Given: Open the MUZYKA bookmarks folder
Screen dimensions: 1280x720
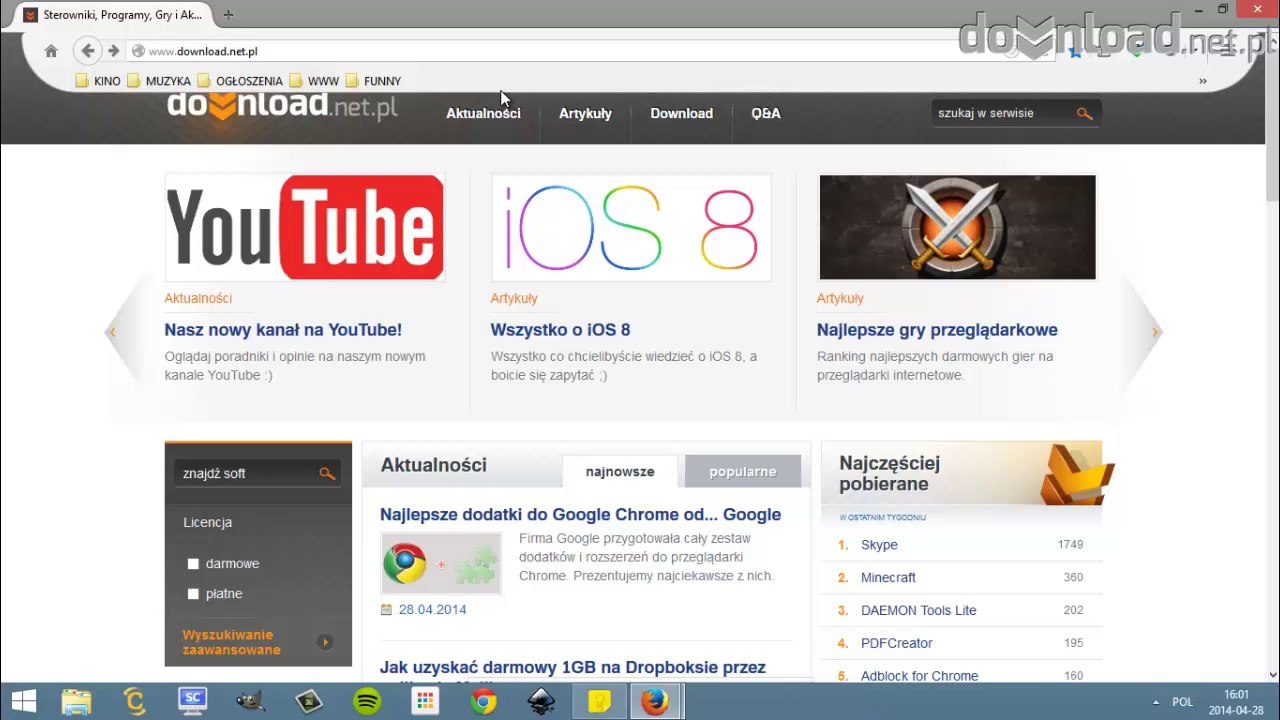Looking at the screenshot, I should 159,81.
